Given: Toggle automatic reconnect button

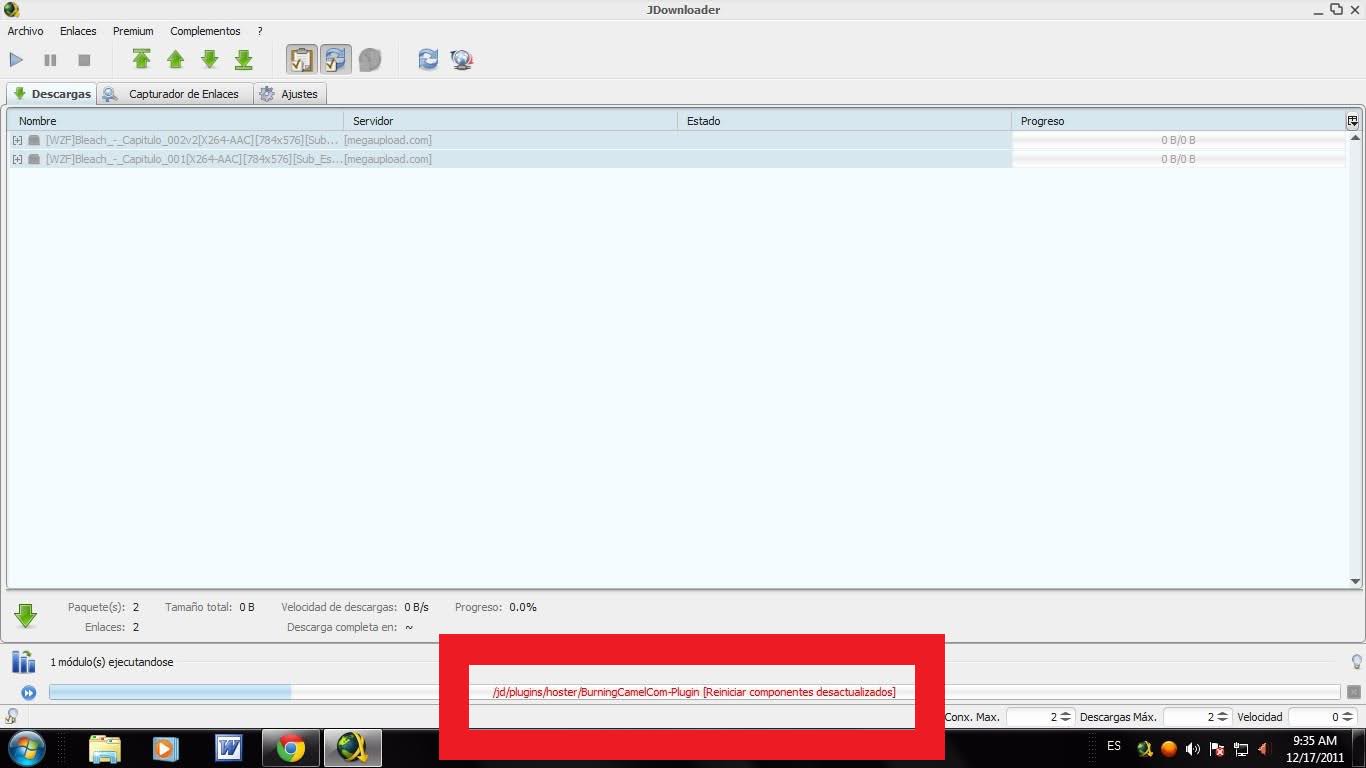Looking at the screenshot, I should [335, 60].
